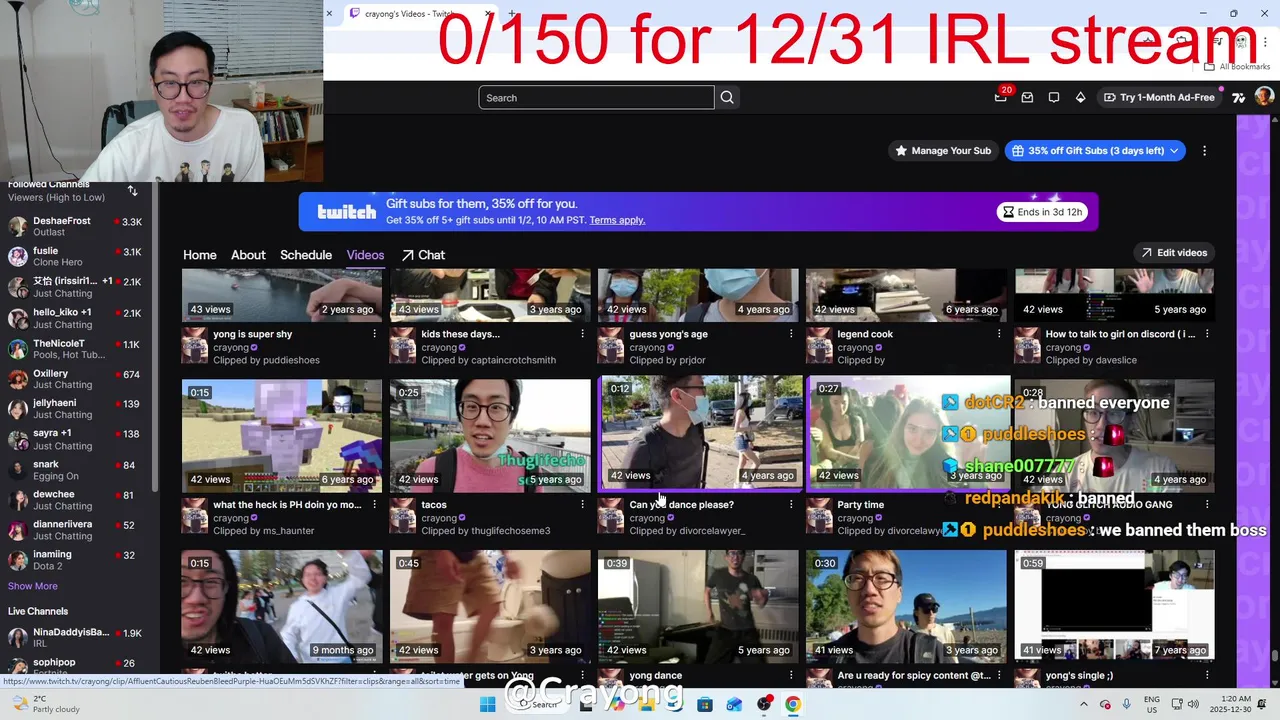Open the Twitch drops inventory mailbox icon
Viewport: 1280px width, 720px height.
tap(1027, 97)
